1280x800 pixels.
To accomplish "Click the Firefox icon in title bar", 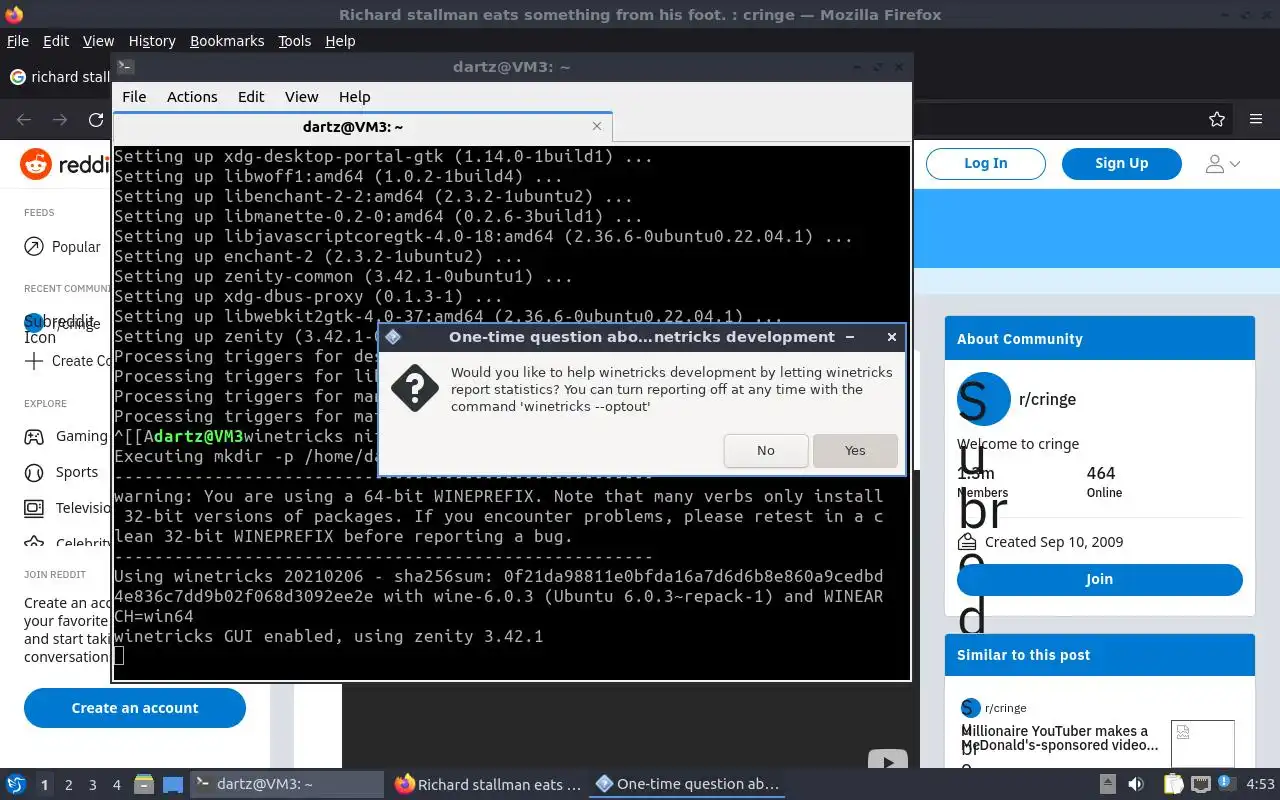I will pos(14,14).
